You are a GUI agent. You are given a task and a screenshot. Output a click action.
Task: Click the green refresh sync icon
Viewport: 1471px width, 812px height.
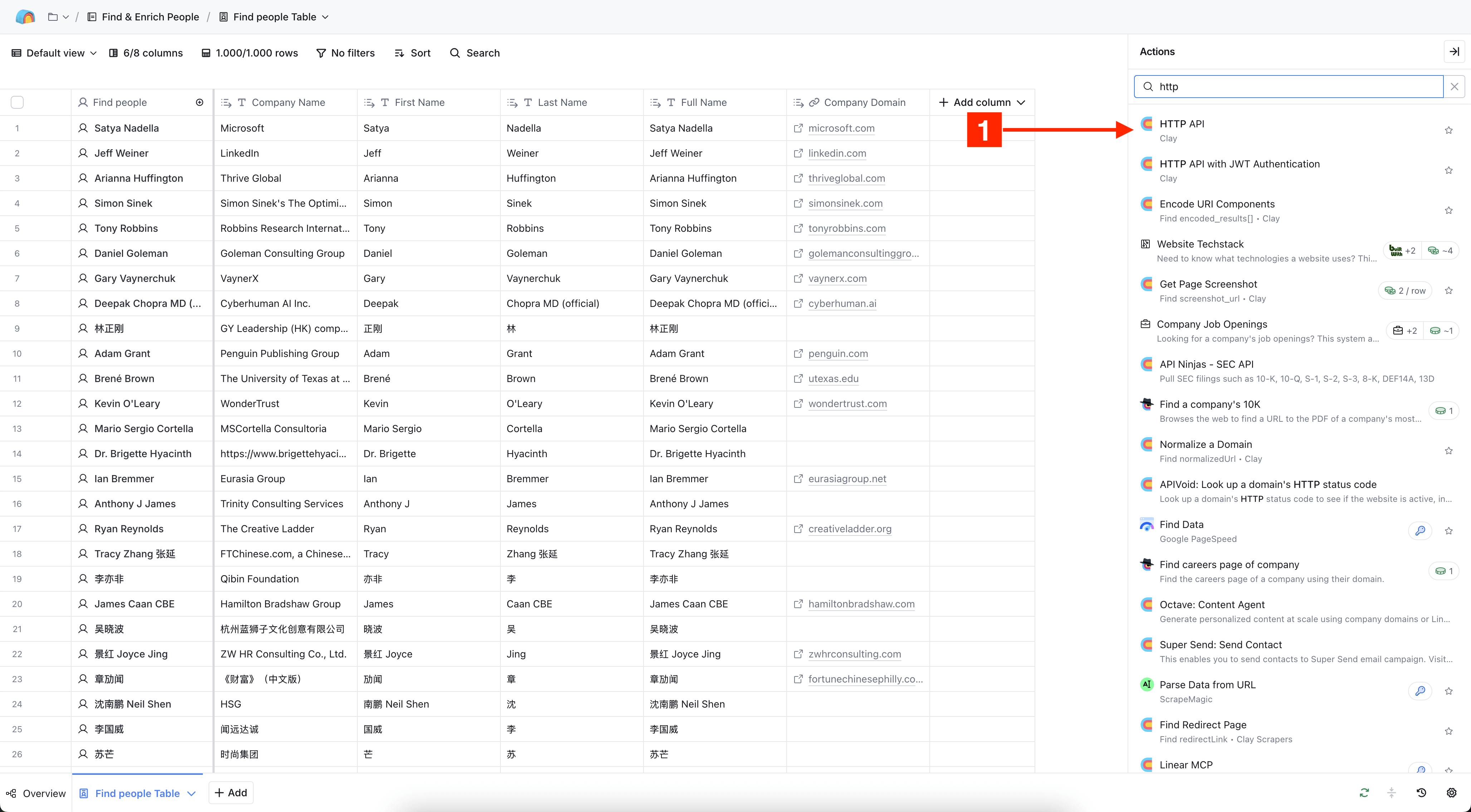pos(1364,793)
